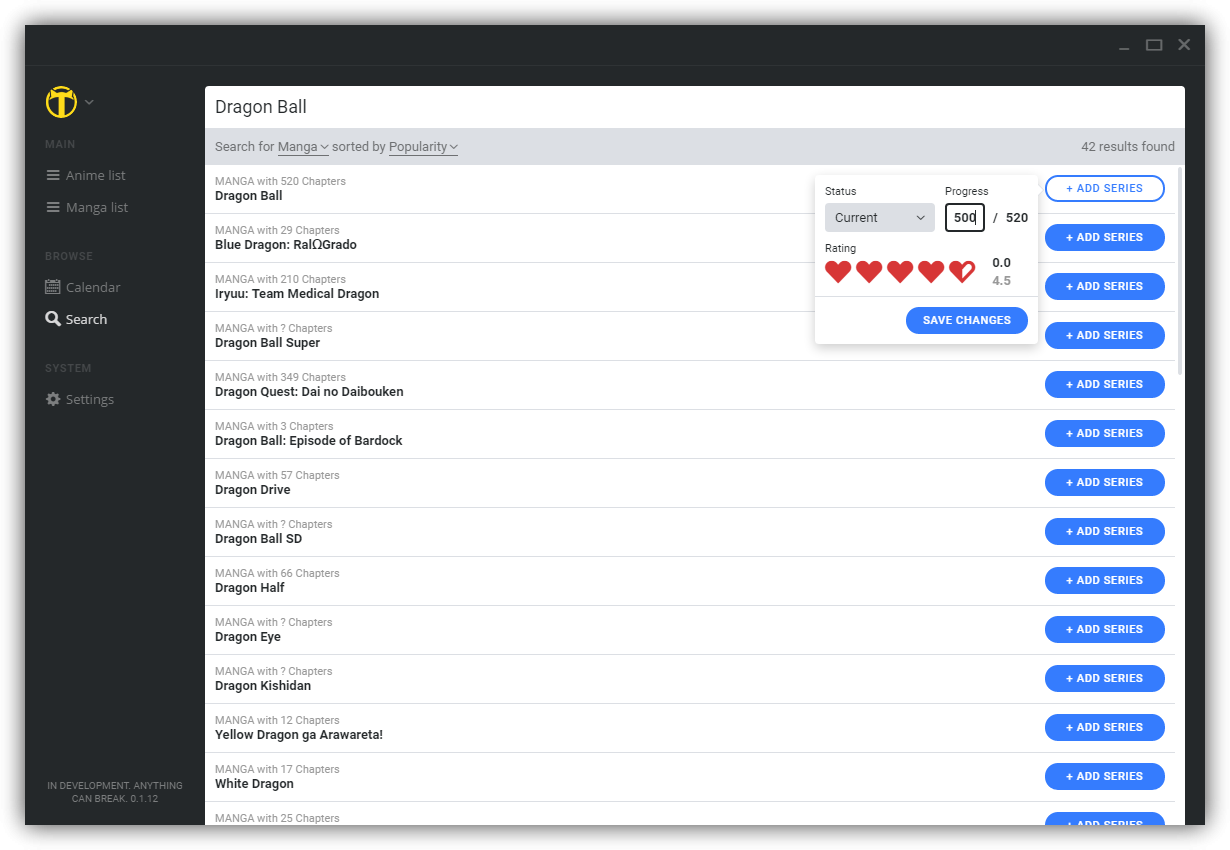The height and width of the screenshot is (850, 1230).
Task: Close the application window
Action: 1184,45
